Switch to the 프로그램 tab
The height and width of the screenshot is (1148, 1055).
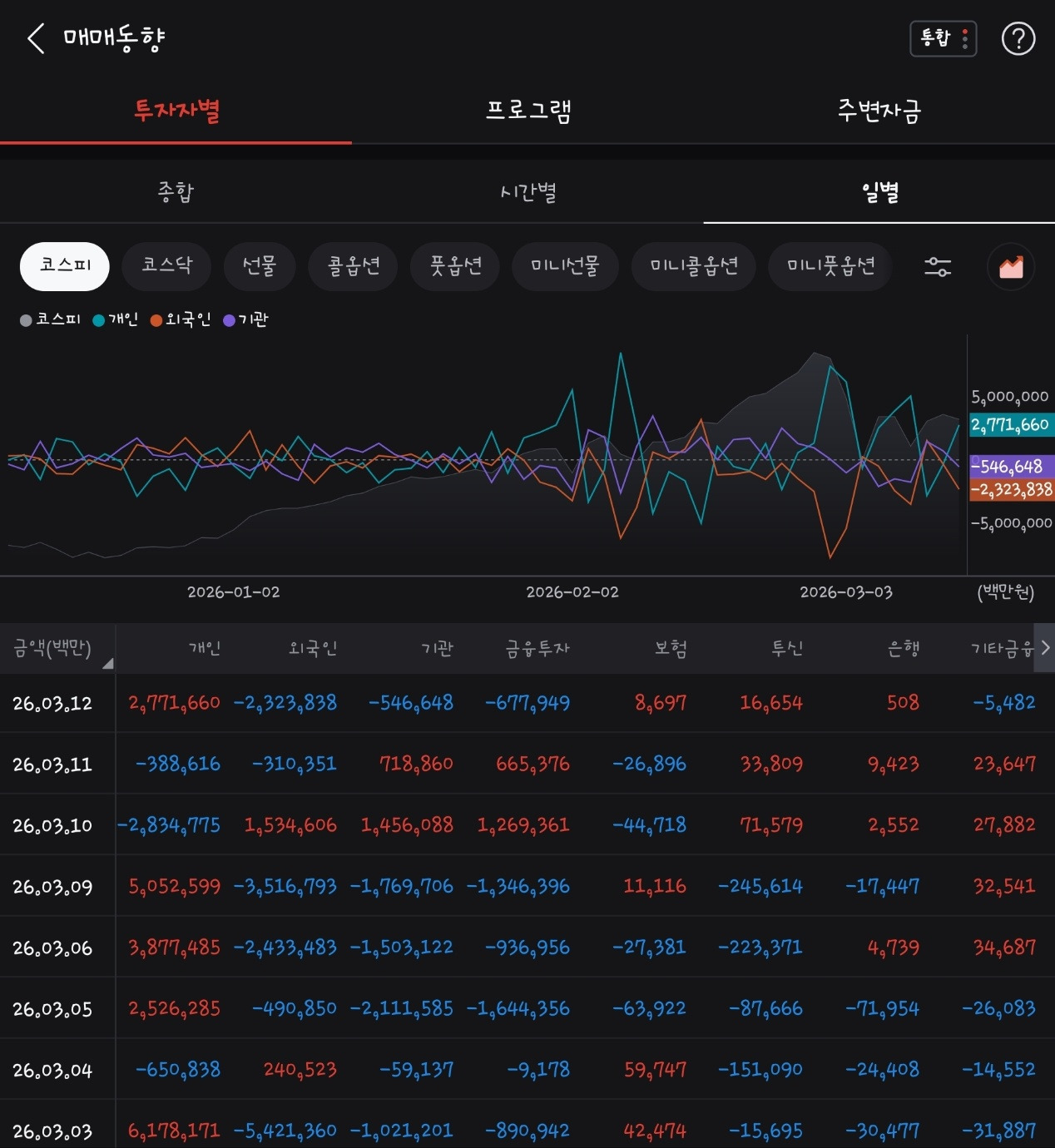pyautogui.click(x=528, y=110)
